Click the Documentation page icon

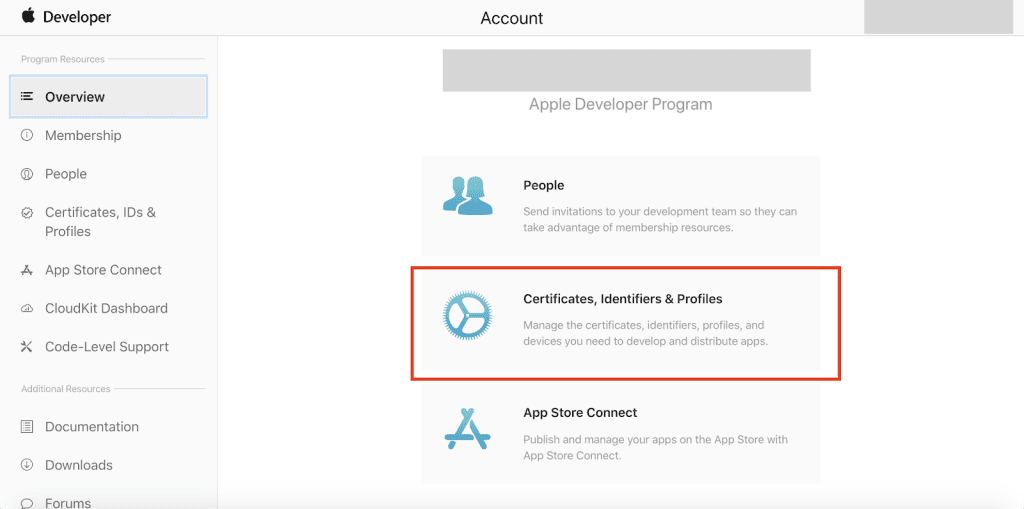pos(27,427)
